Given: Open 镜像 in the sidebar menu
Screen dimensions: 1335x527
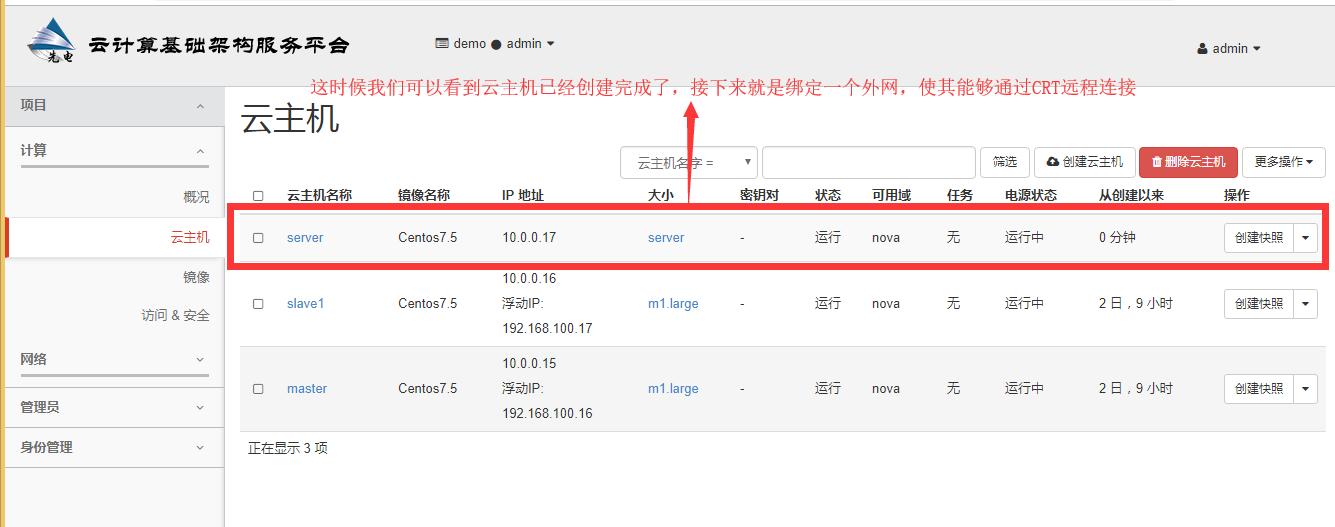Looking at the screenshot, I should pos(196,277).
